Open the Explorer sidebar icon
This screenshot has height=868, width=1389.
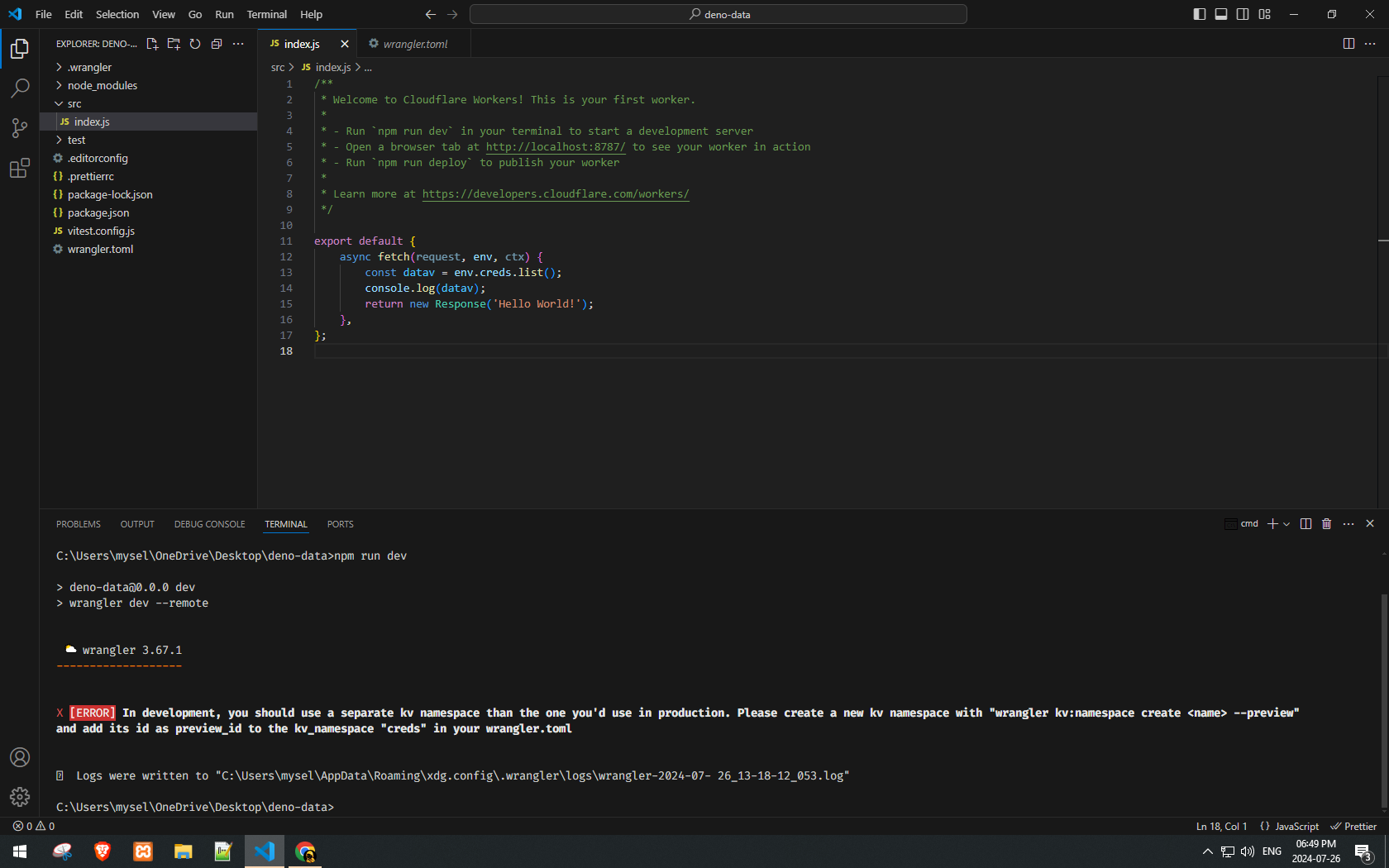pos(19,49)
